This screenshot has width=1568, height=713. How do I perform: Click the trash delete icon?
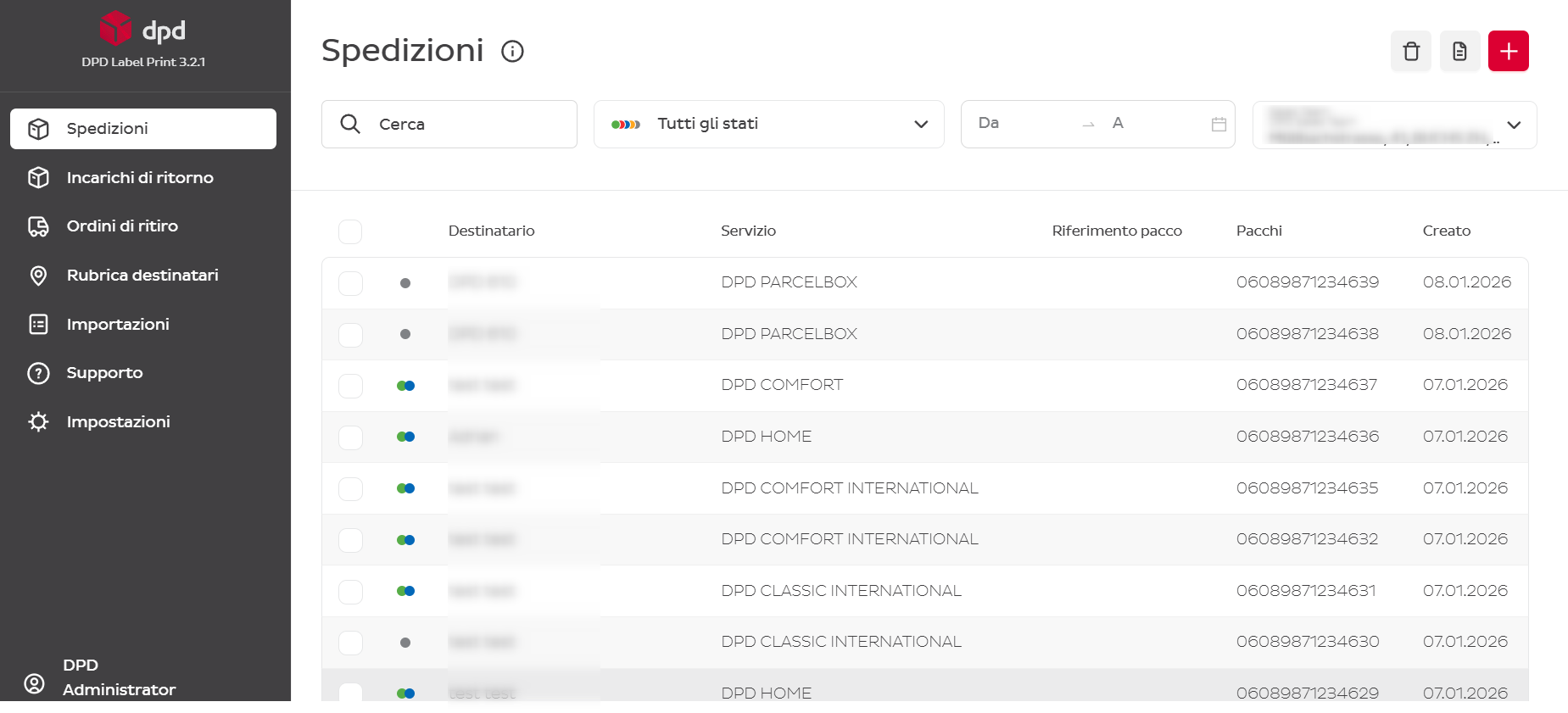pos(1410,52)
